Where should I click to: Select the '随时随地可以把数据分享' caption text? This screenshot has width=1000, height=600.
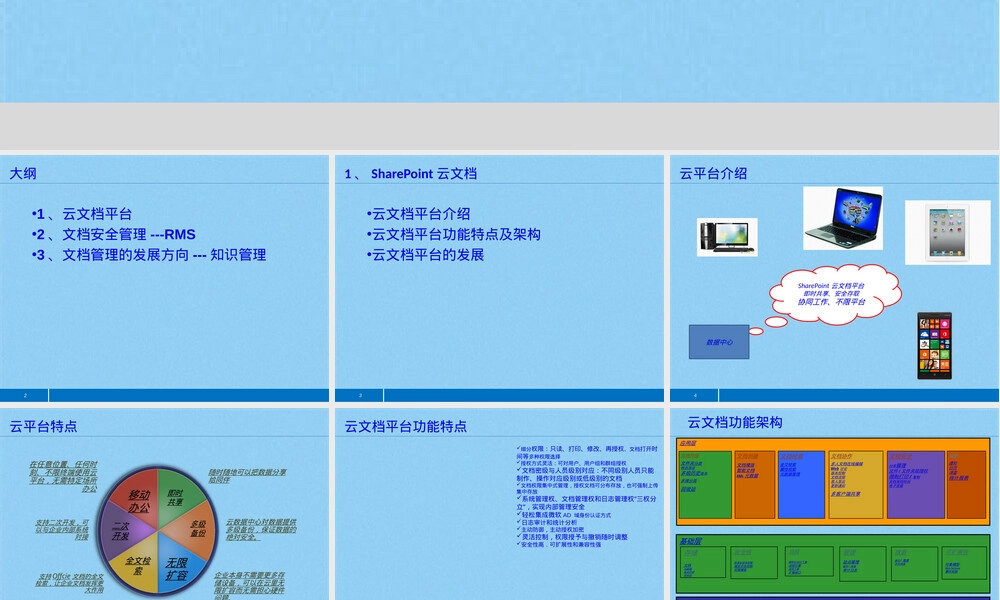[247, 476]
